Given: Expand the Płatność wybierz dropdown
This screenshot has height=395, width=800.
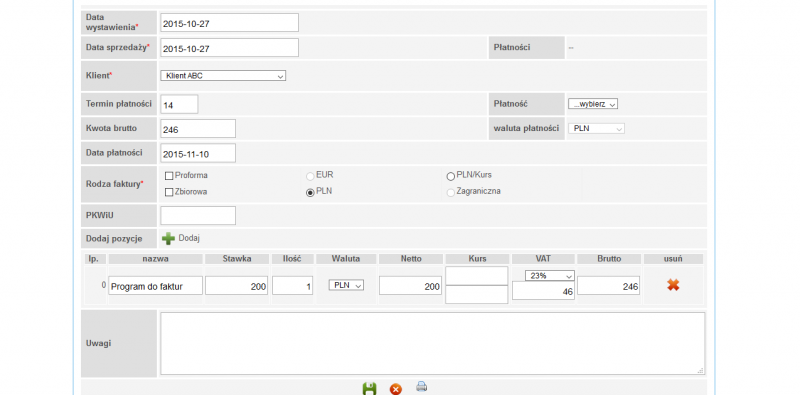Looking at the screenshot, I should coord(593,104).
